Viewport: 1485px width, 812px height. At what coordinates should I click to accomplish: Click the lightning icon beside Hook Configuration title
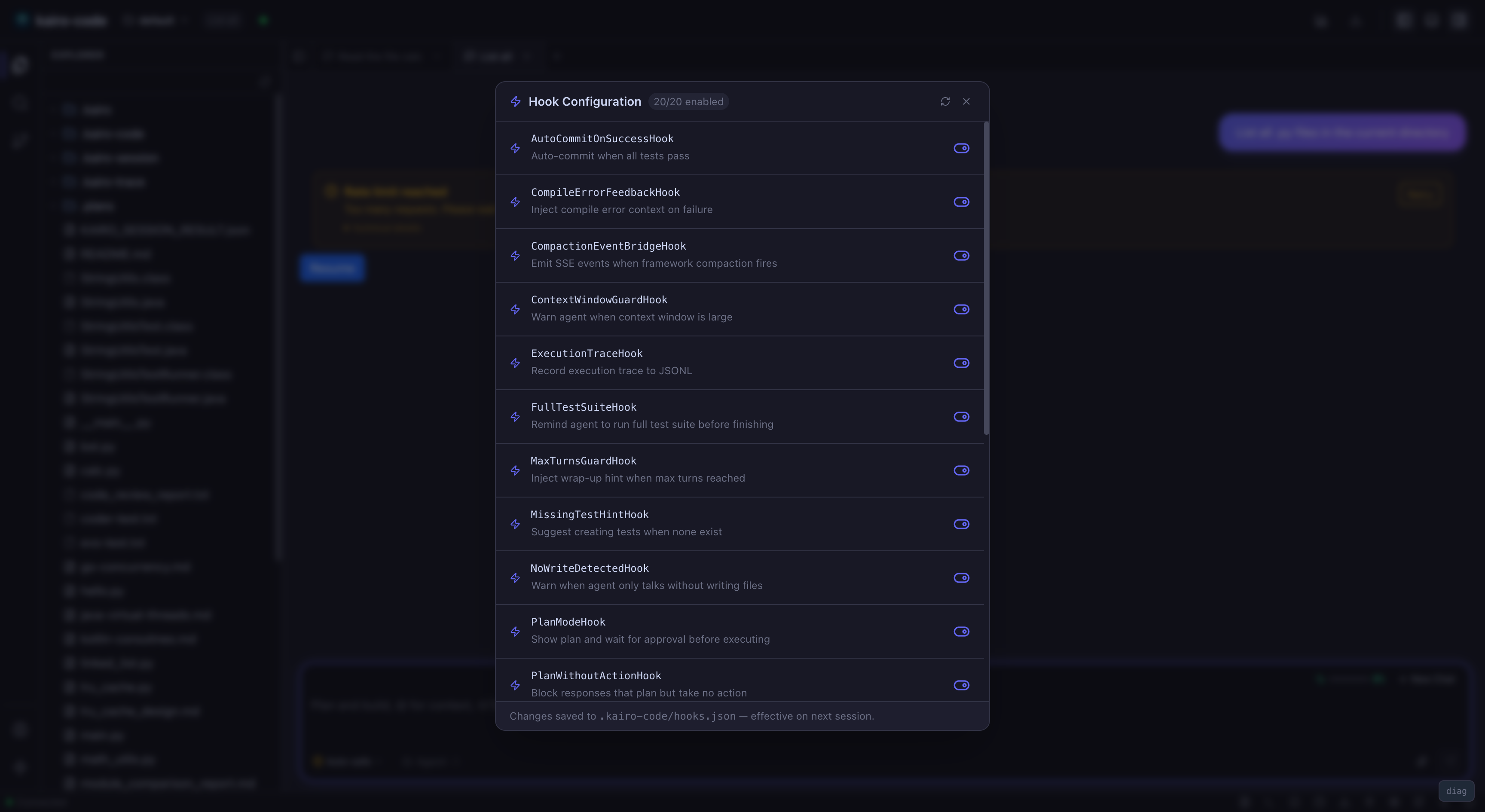(x=515, y=101)
